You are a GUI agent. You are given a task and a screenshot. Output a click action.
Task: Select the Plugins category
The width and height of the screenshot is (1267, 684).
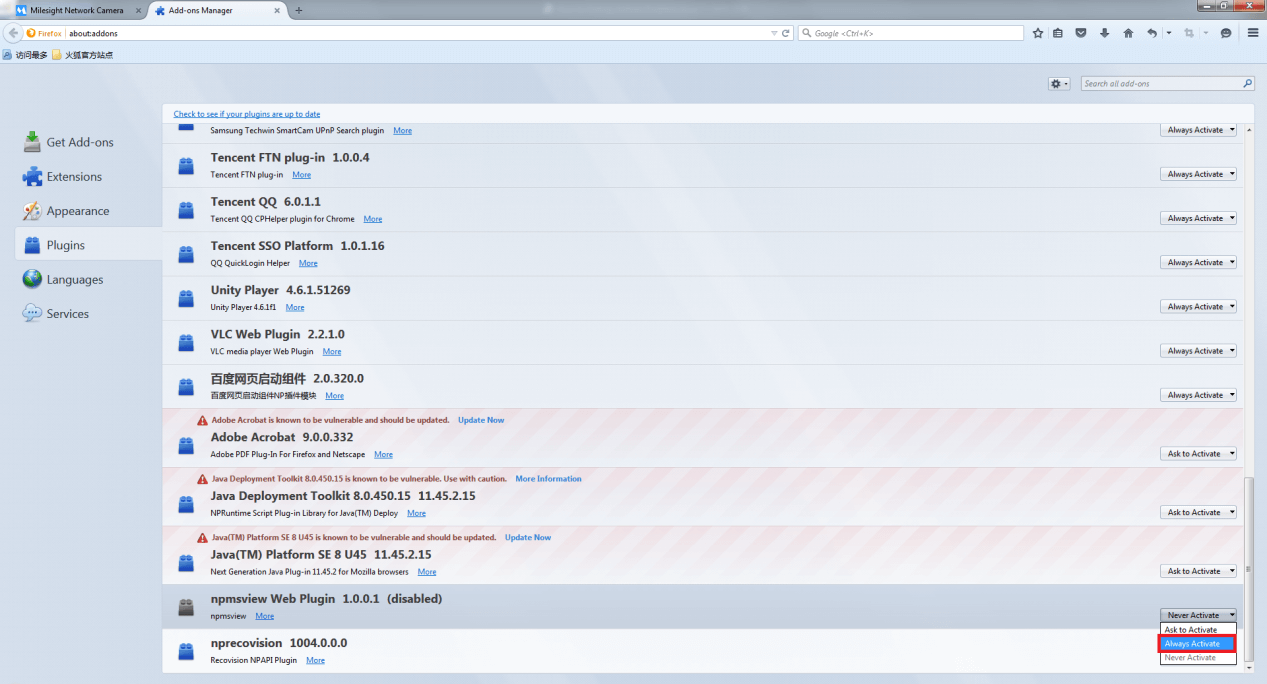click(x=89, y=245)
